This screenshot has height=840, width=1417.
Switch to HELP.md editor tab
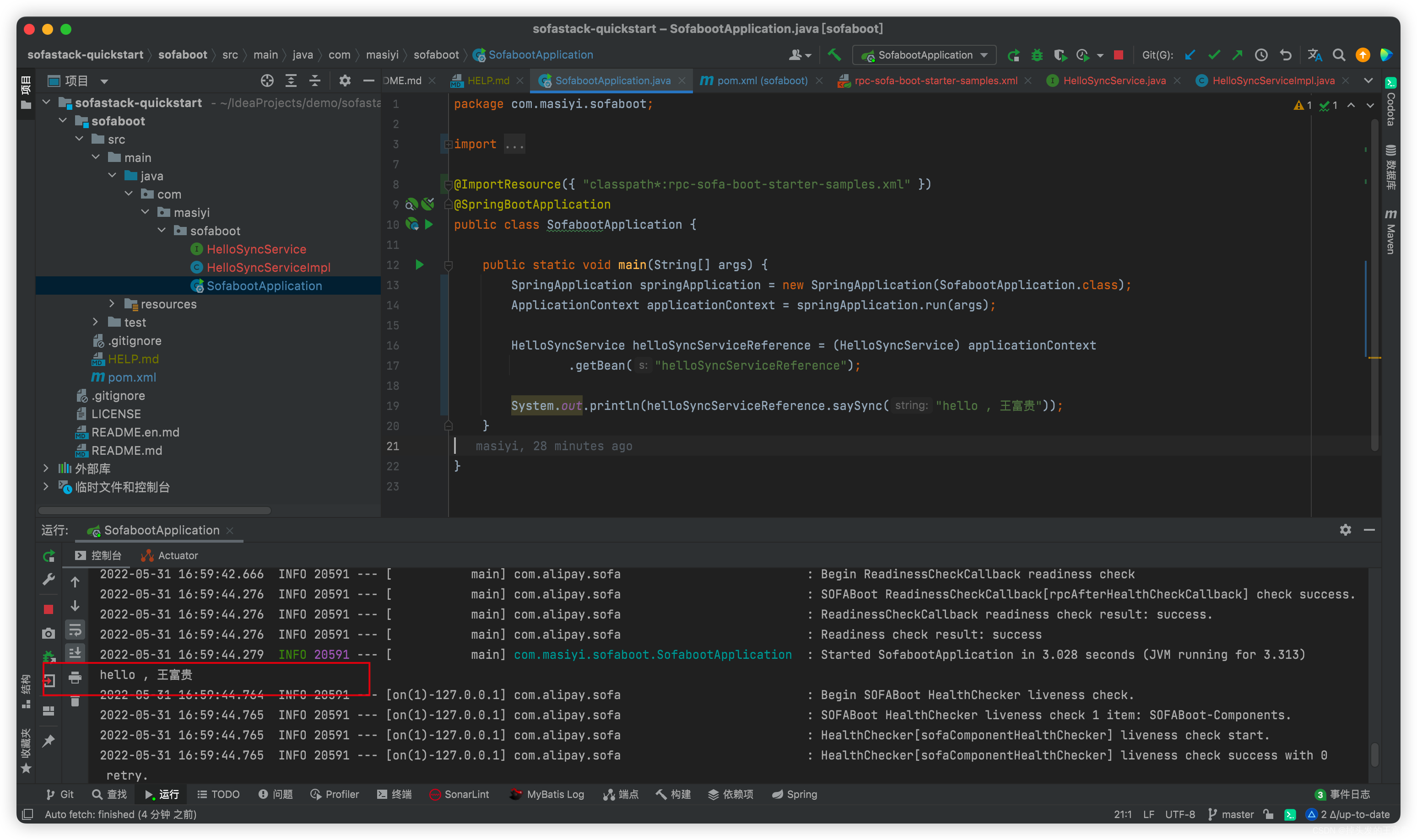tap(488, 81)
